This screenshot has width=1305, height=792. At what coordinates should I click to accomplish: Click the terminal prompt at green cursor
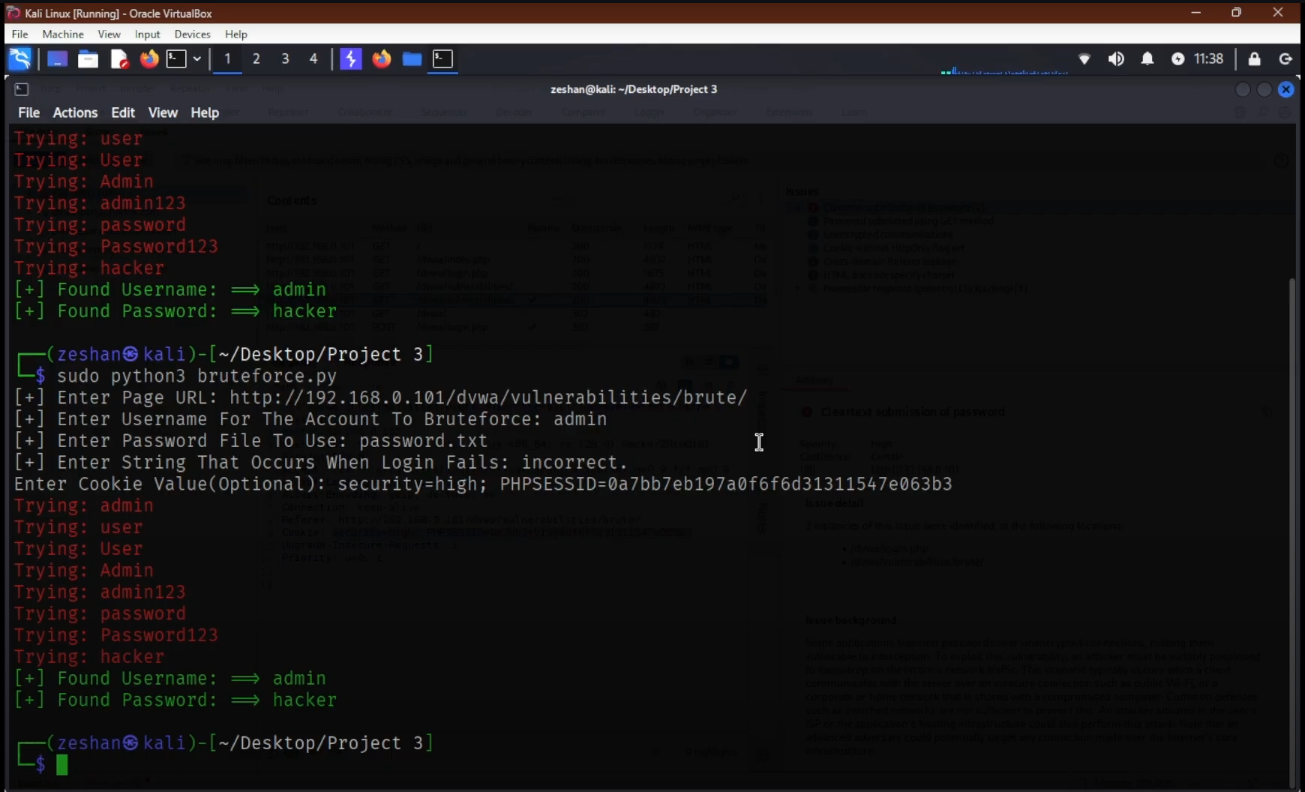[x=62, y=765]
